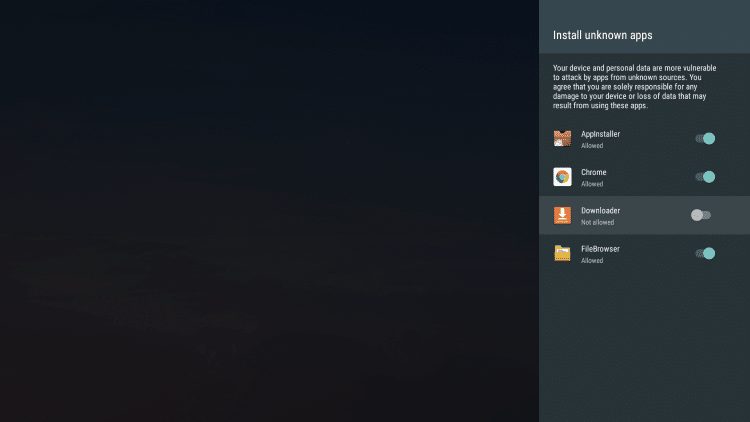This screenshot has width=750, height=422.
Task: Click the "Not allowed" status under Downloader
Action: [x=596, y=222]
